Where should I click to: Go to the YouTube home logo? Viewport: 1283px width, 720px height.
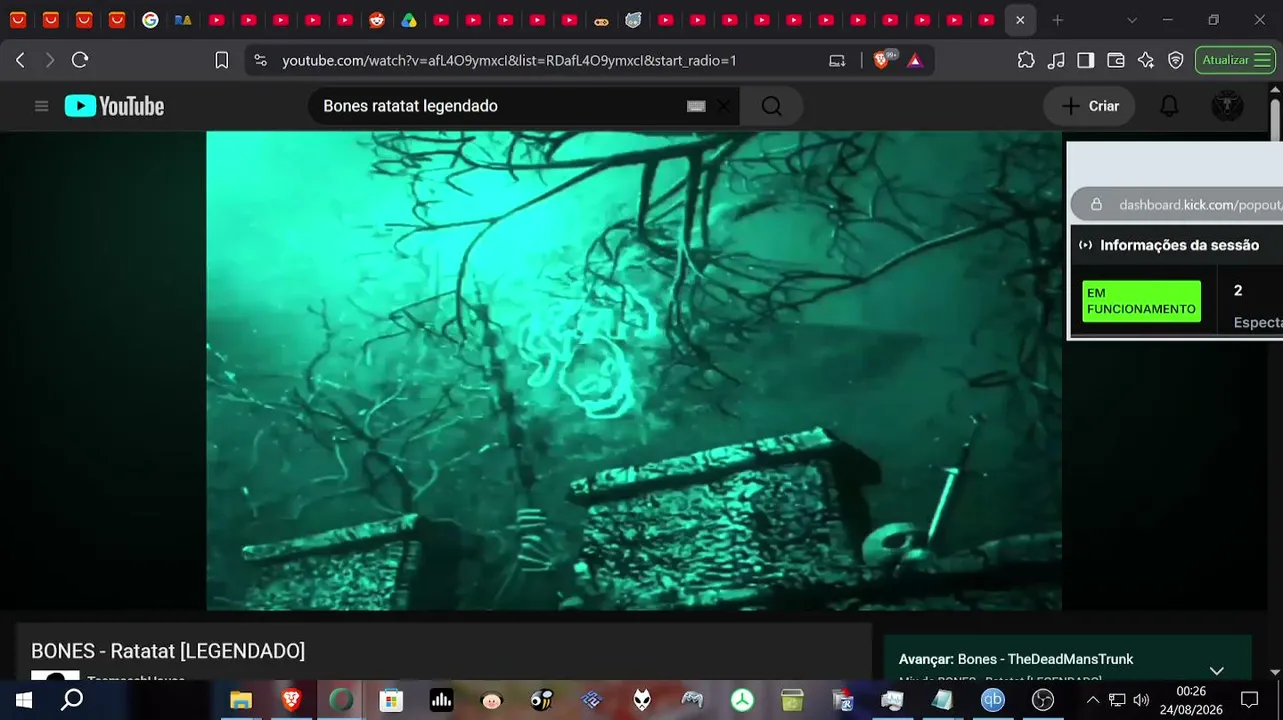pos(114,106)
